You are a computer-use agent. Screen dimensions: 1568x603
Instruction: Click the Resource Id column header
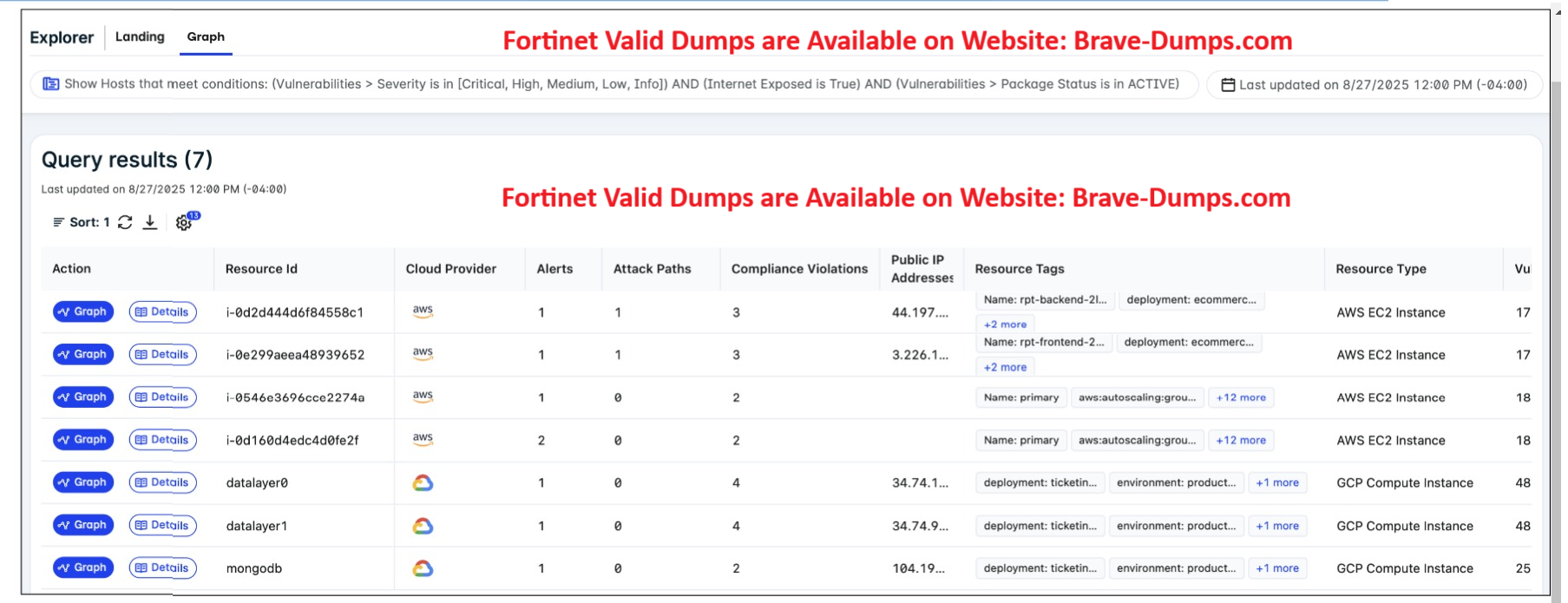[x=261, y=269]
